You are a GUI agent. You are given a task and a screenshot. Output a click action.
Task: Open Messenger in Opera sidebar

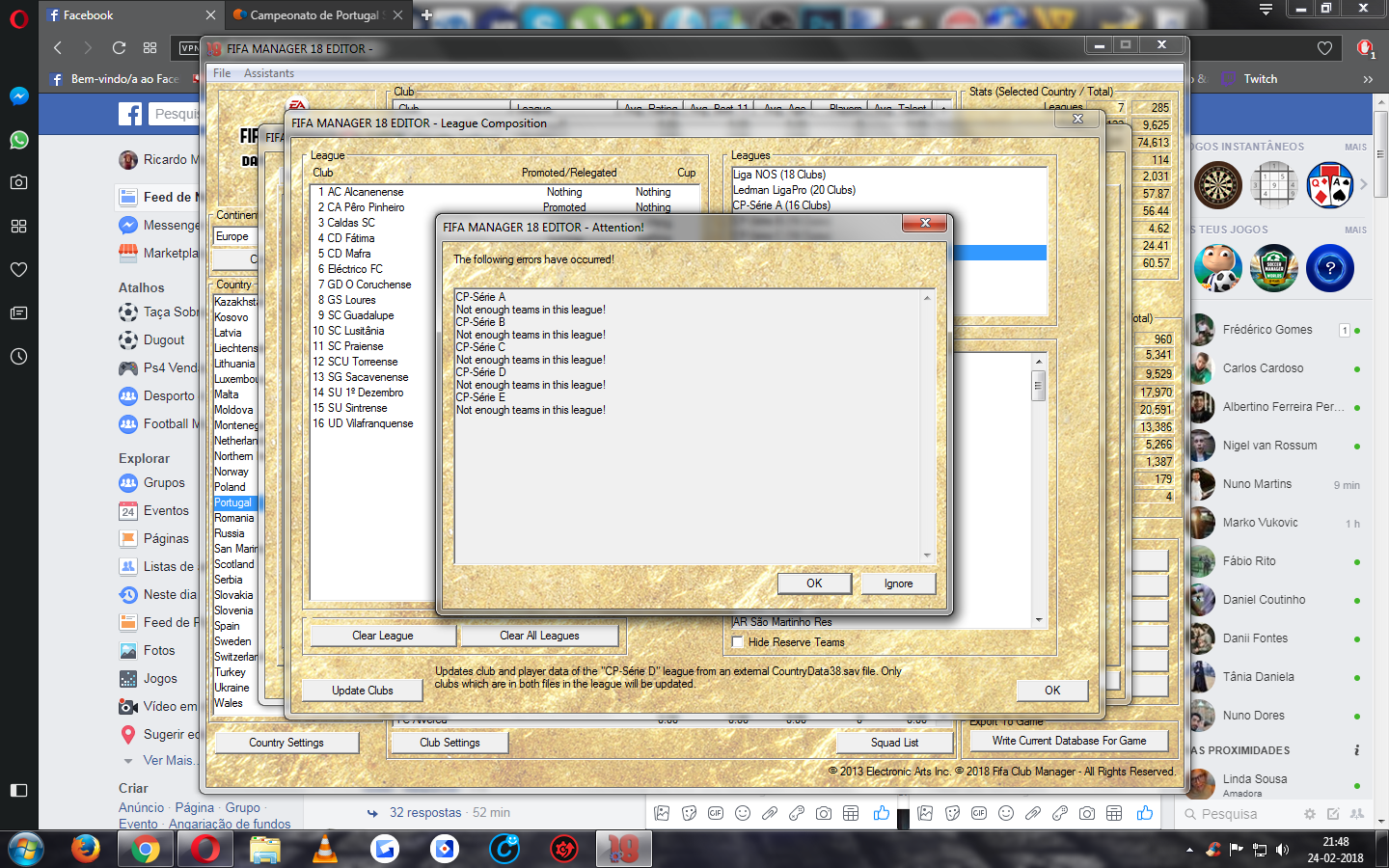pyautogui.click(x=18, y=95)
